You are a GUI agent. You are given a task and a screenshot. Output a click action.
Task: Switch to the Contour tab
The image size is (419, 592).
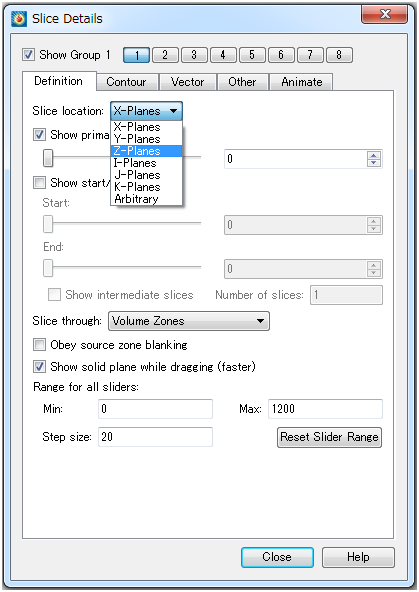(x=126, y=82)
